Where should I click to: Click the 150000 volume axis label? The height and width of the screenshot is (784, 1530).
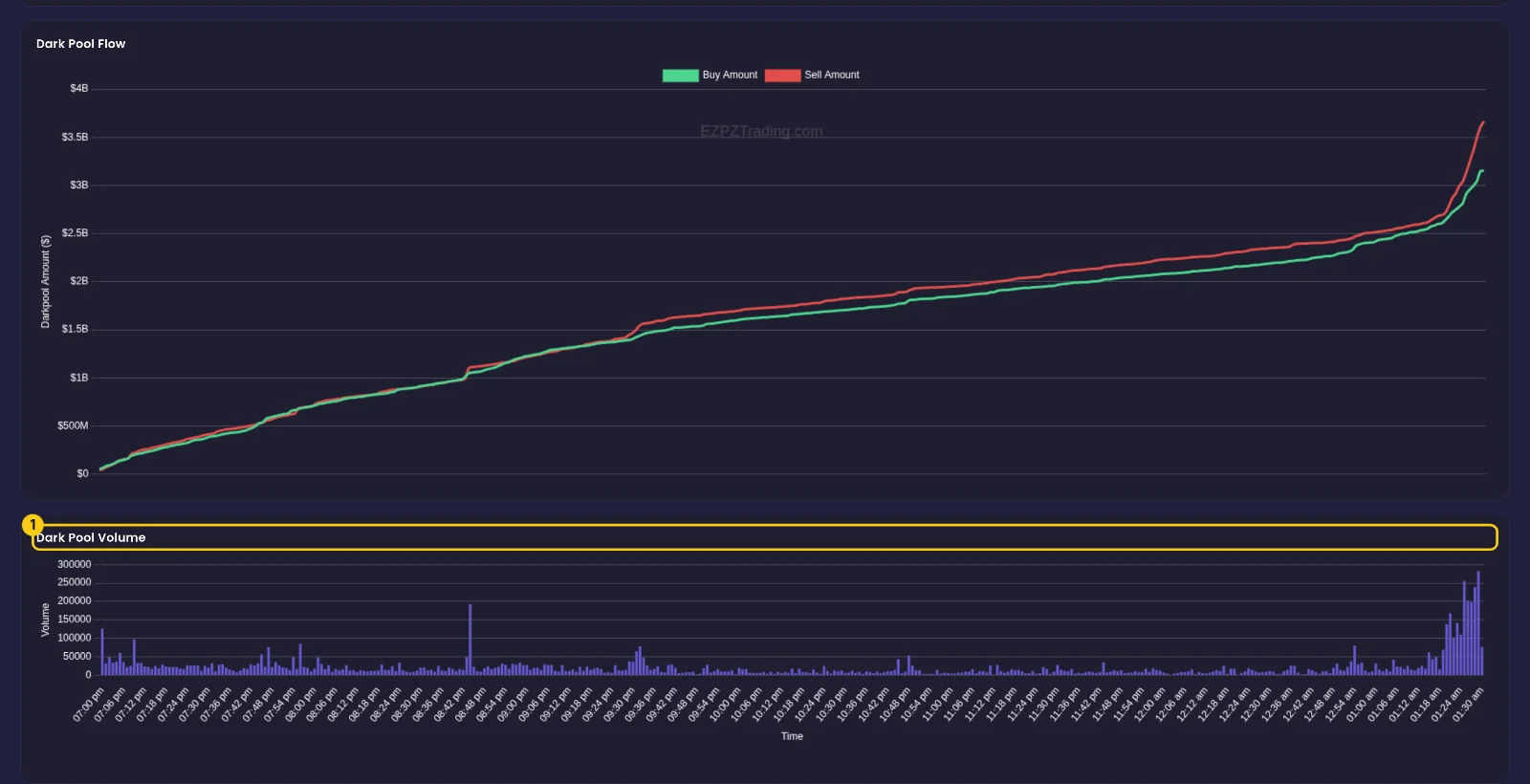coord(75,620)
